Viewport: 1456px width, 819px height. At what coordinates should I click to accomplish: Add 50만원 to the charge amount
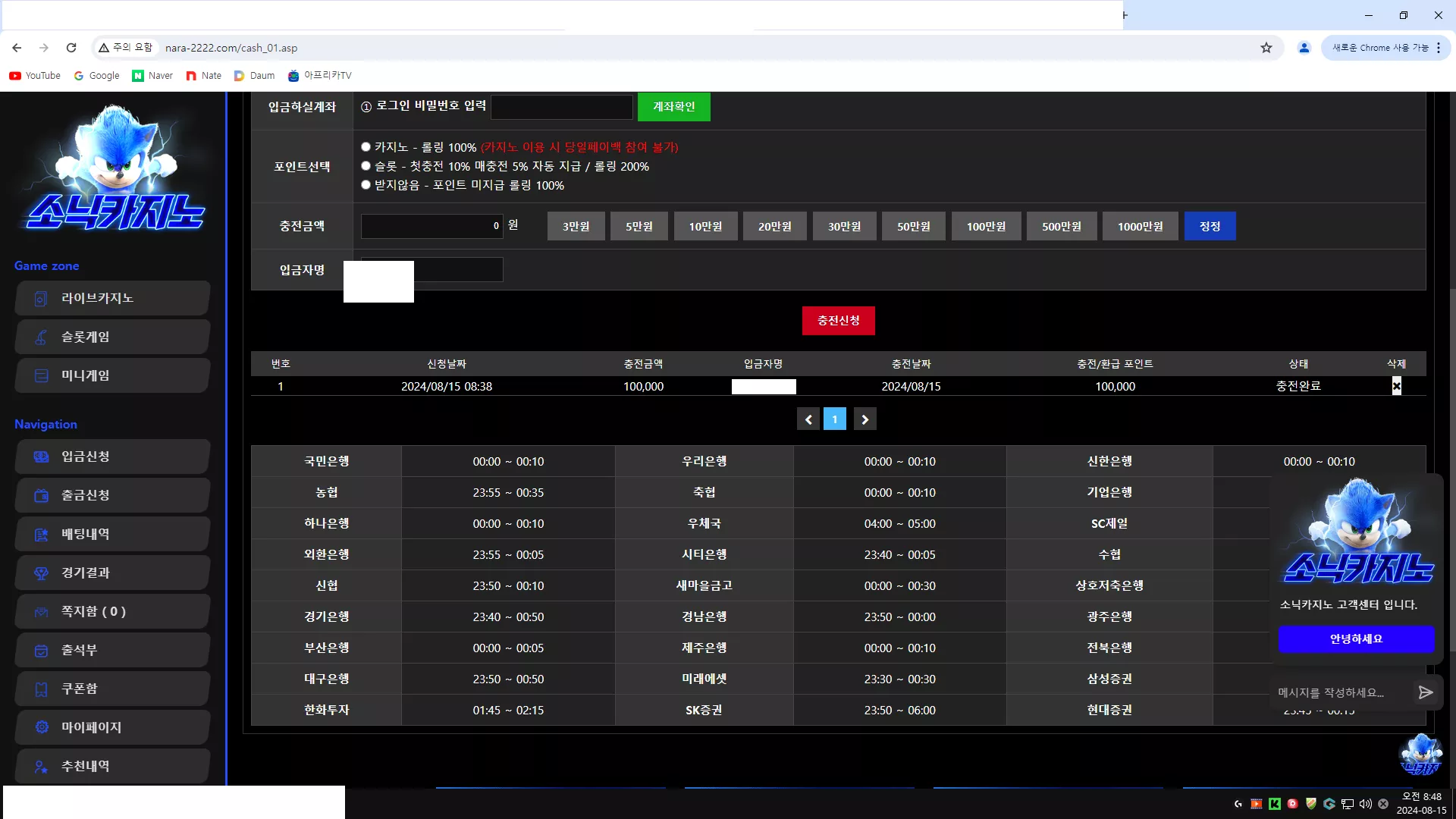[914, 227]
